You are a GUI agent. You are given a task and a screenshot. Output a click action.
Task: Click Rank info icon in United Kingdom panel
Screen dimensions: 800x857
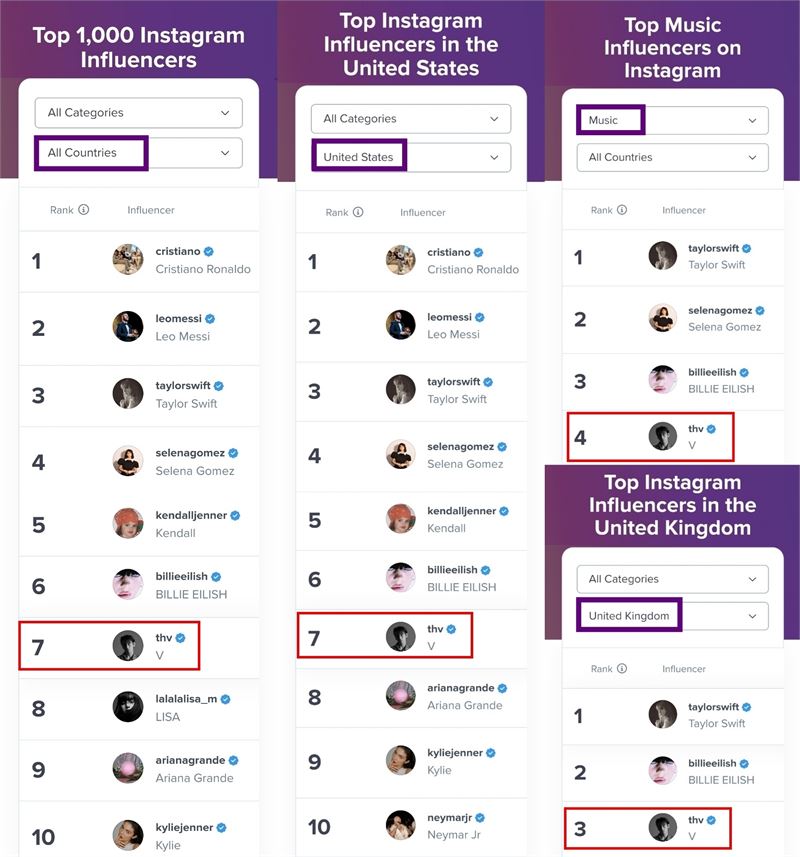pyautogui.click(x=622, y=668)
